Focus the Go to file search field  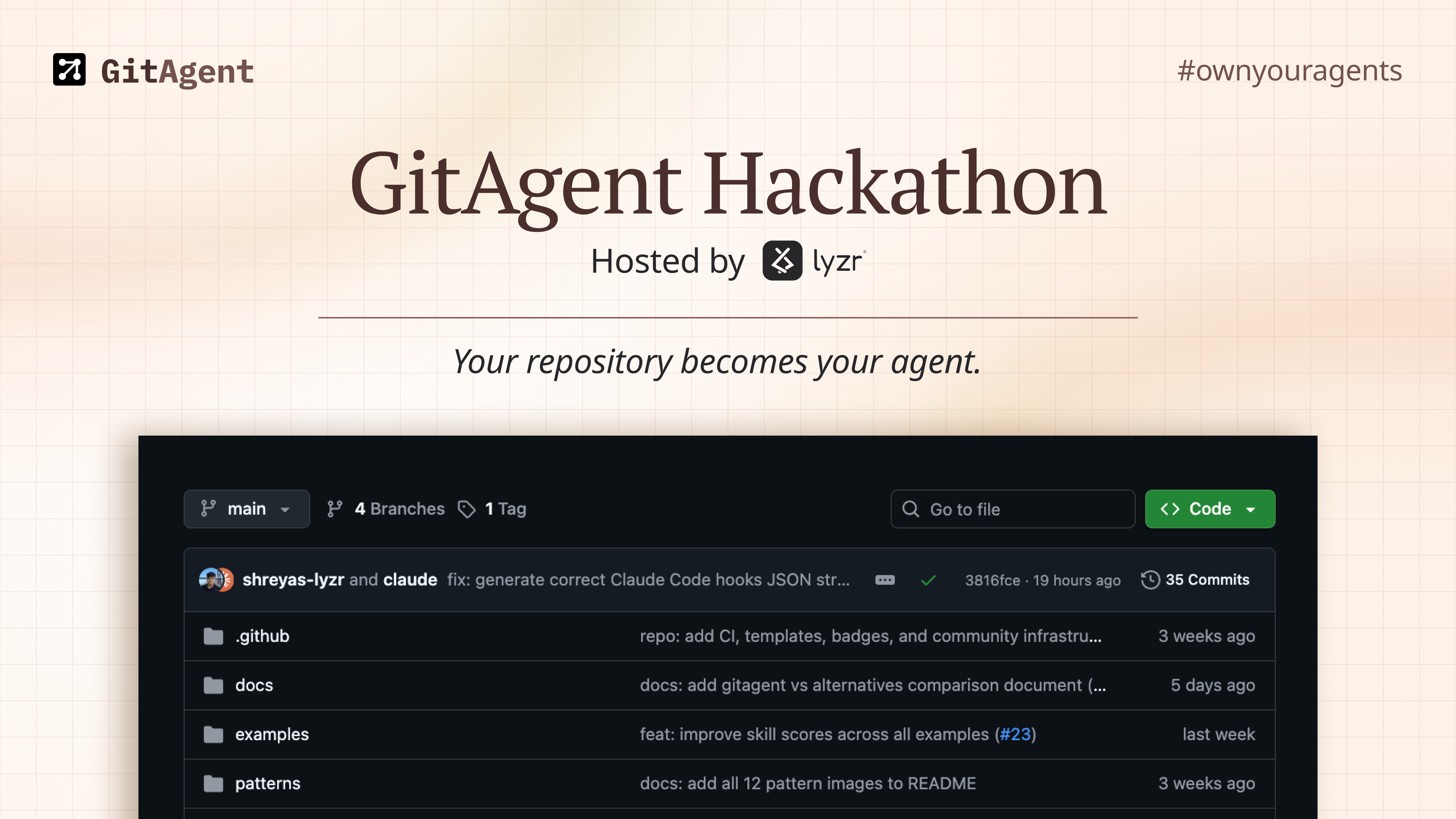pos(1012,509)
